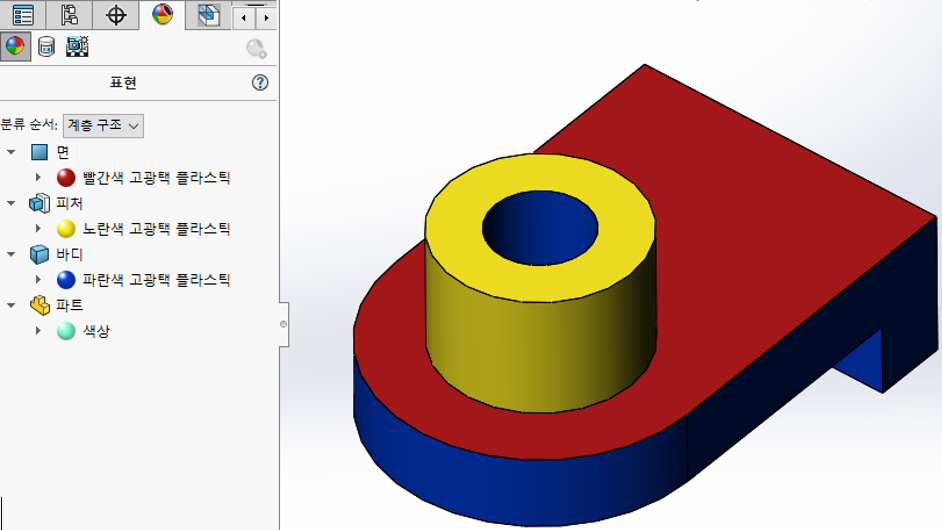942x530 pixels.
Task: Switch to the ConfigurationManager tab
Action: [x=69, y=15]
